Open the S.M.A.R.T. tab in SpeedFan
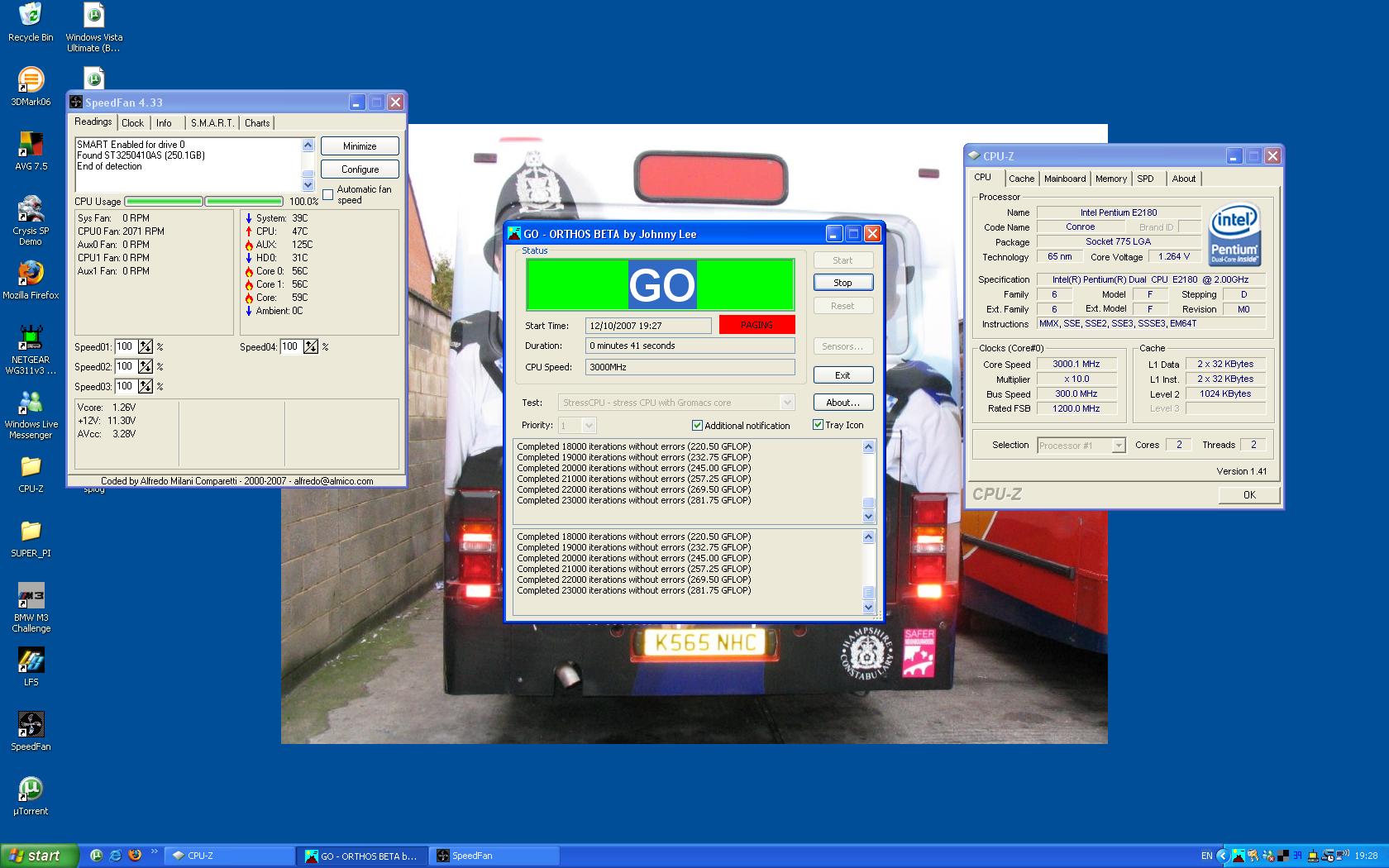1389x868 pixels. 212,123
